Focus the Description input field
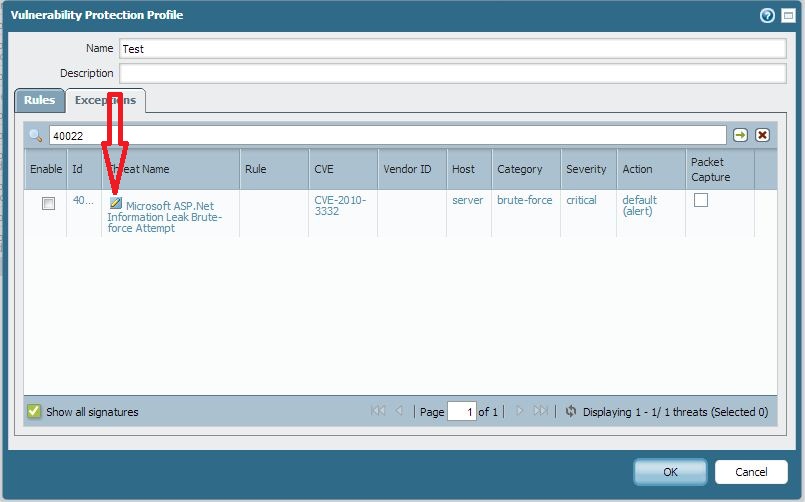 coord(452,73)
